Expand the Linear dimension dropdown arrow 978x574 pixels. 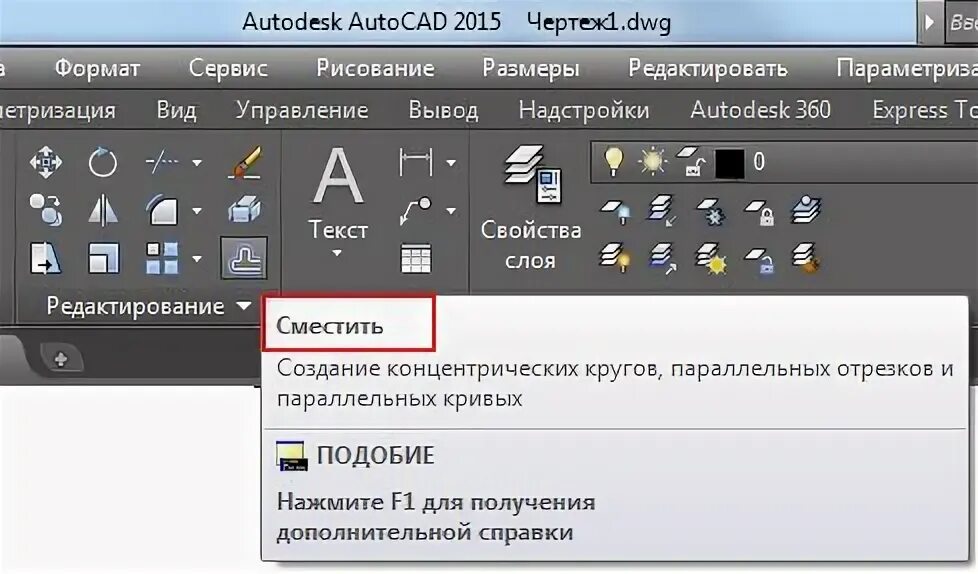(x=450, y=163)
